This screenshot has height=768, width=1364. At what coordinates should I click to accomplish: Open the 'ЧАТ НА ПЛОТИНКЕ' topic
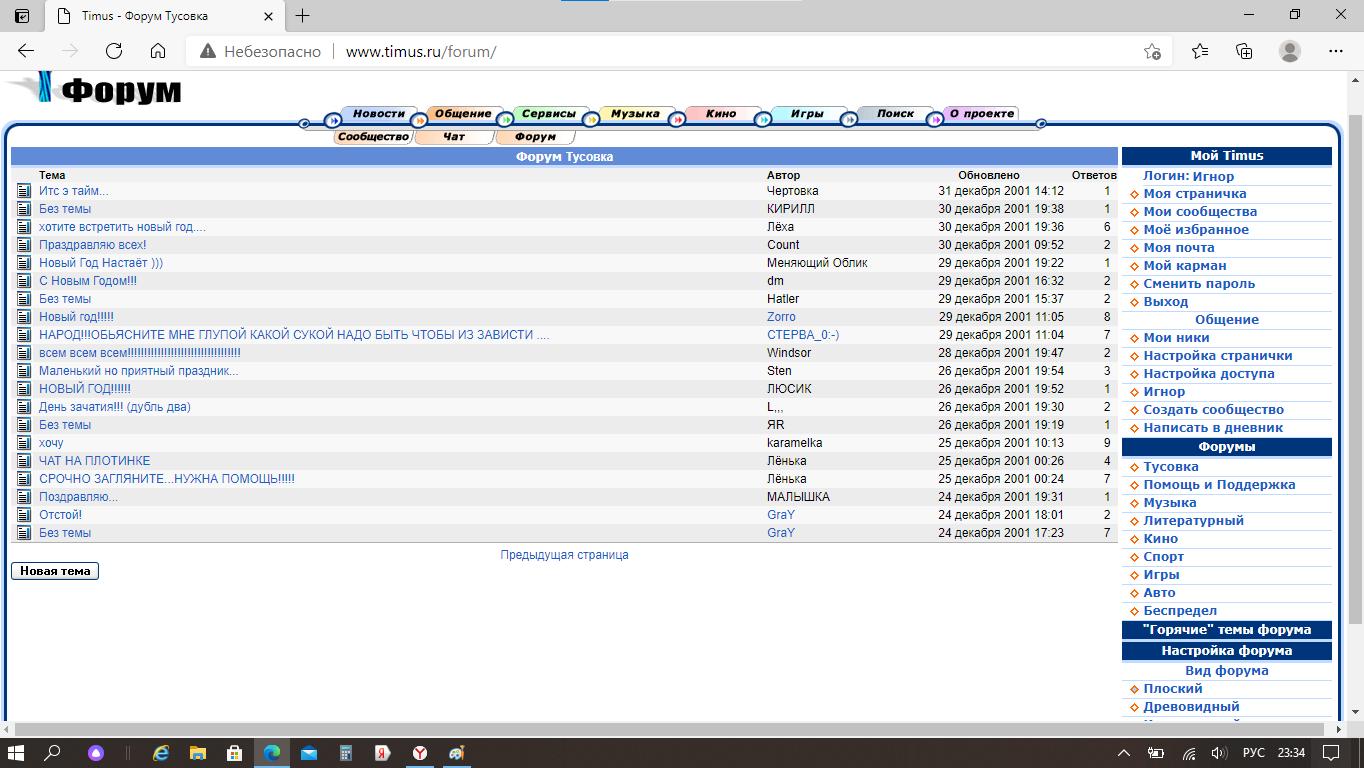pyautogui.click(x=94, y=461)
